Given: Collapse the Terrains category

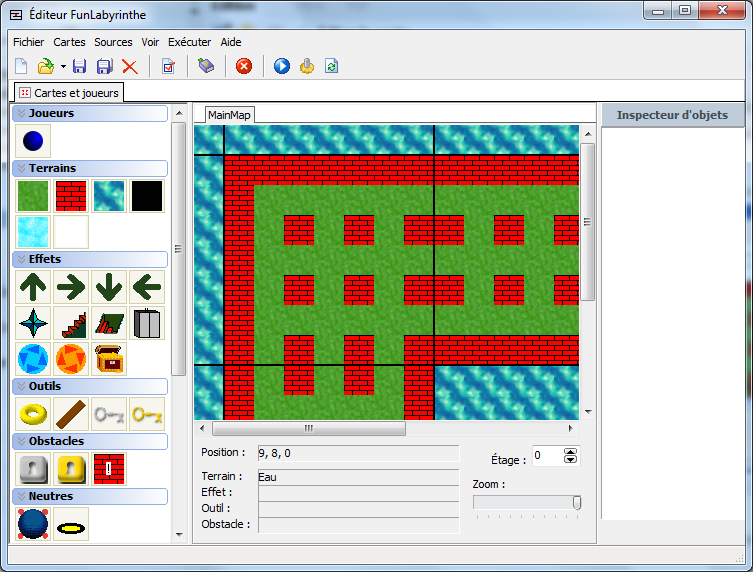Looking at the screenshot, I should (x=21, y=168).
